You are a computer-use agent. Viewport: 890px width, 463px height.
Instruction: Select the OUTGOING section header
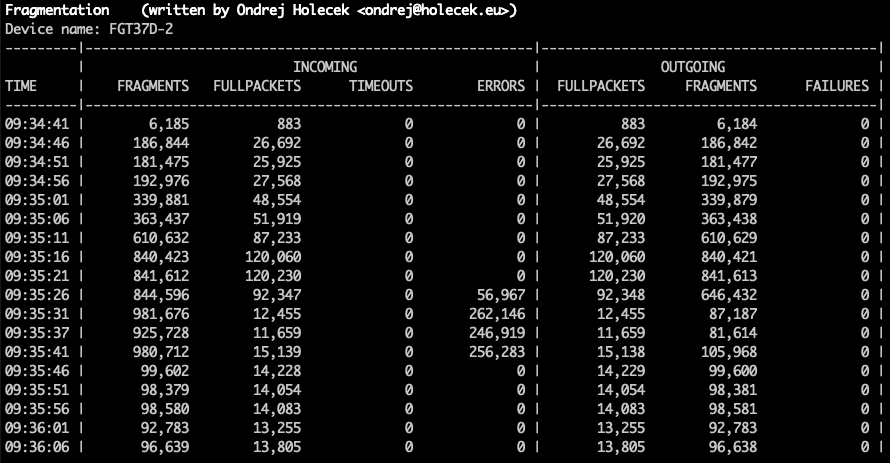click(692, 67)
